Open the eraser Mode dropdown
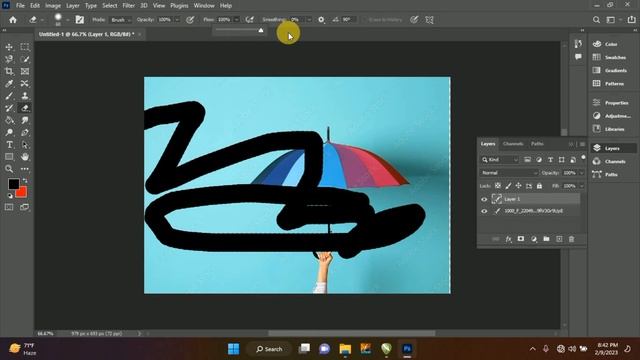The width and height of the screenshot is (640, 360). coord(120,20)
